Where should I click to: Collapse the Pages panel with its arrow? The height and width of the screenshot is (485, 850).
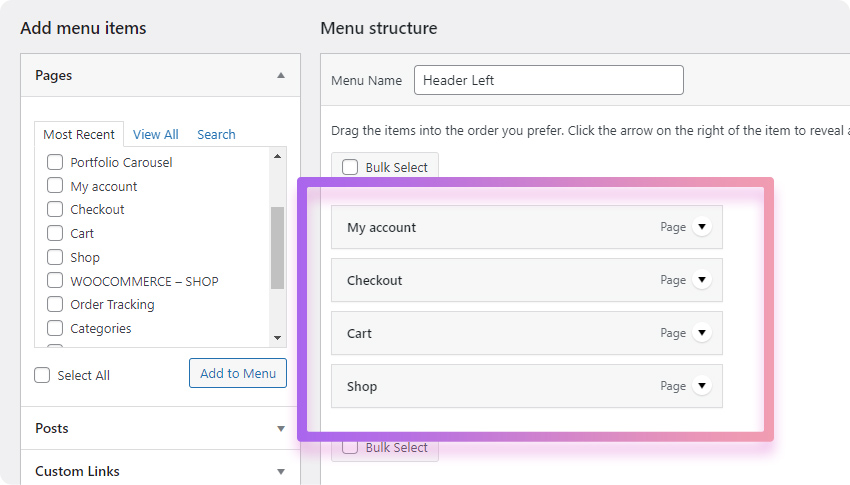tap(281, 75)
